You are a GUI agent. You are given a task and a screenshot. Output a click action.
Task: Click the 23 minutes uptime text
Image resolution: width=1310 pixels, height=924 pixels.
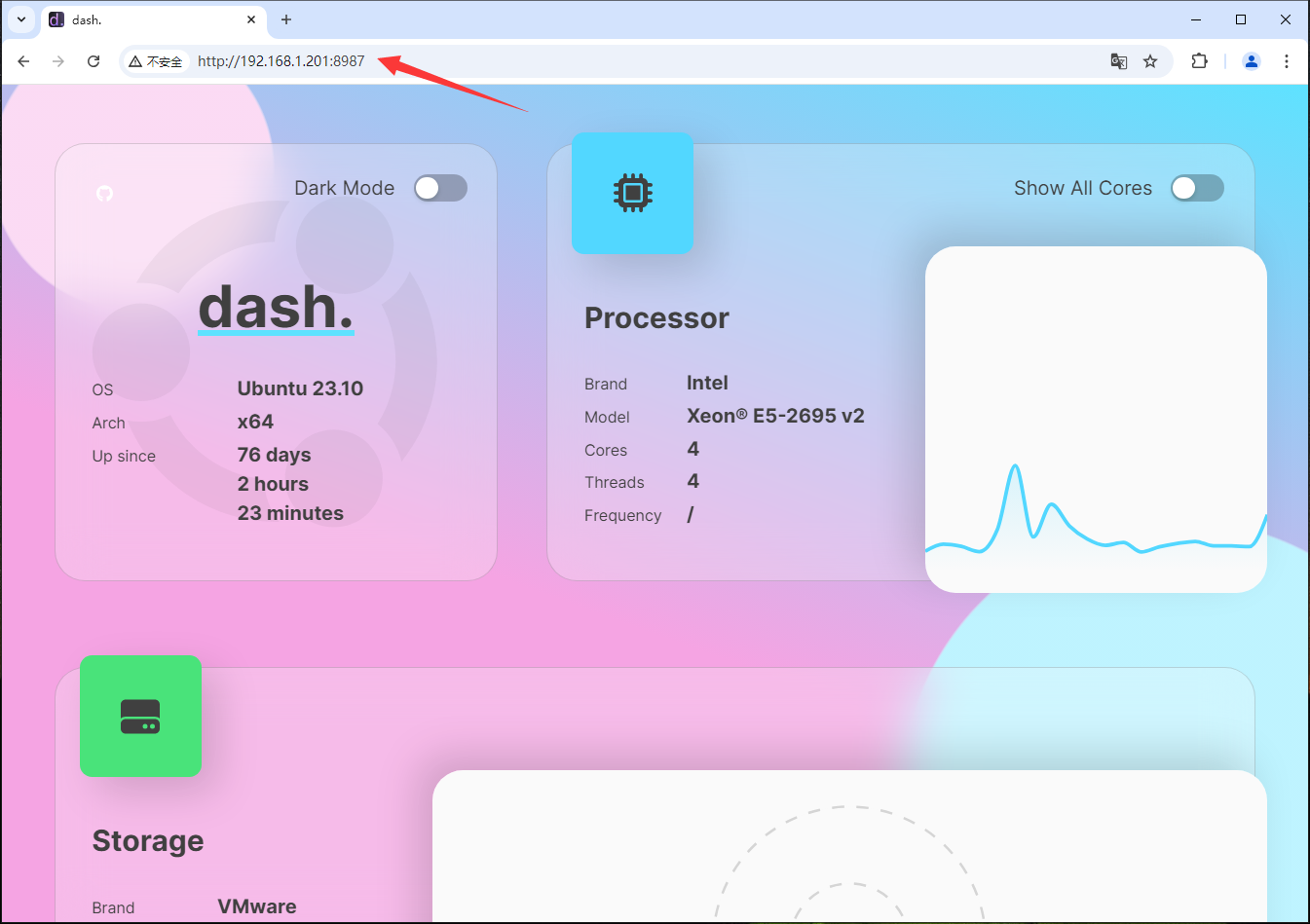coord(290,513)
